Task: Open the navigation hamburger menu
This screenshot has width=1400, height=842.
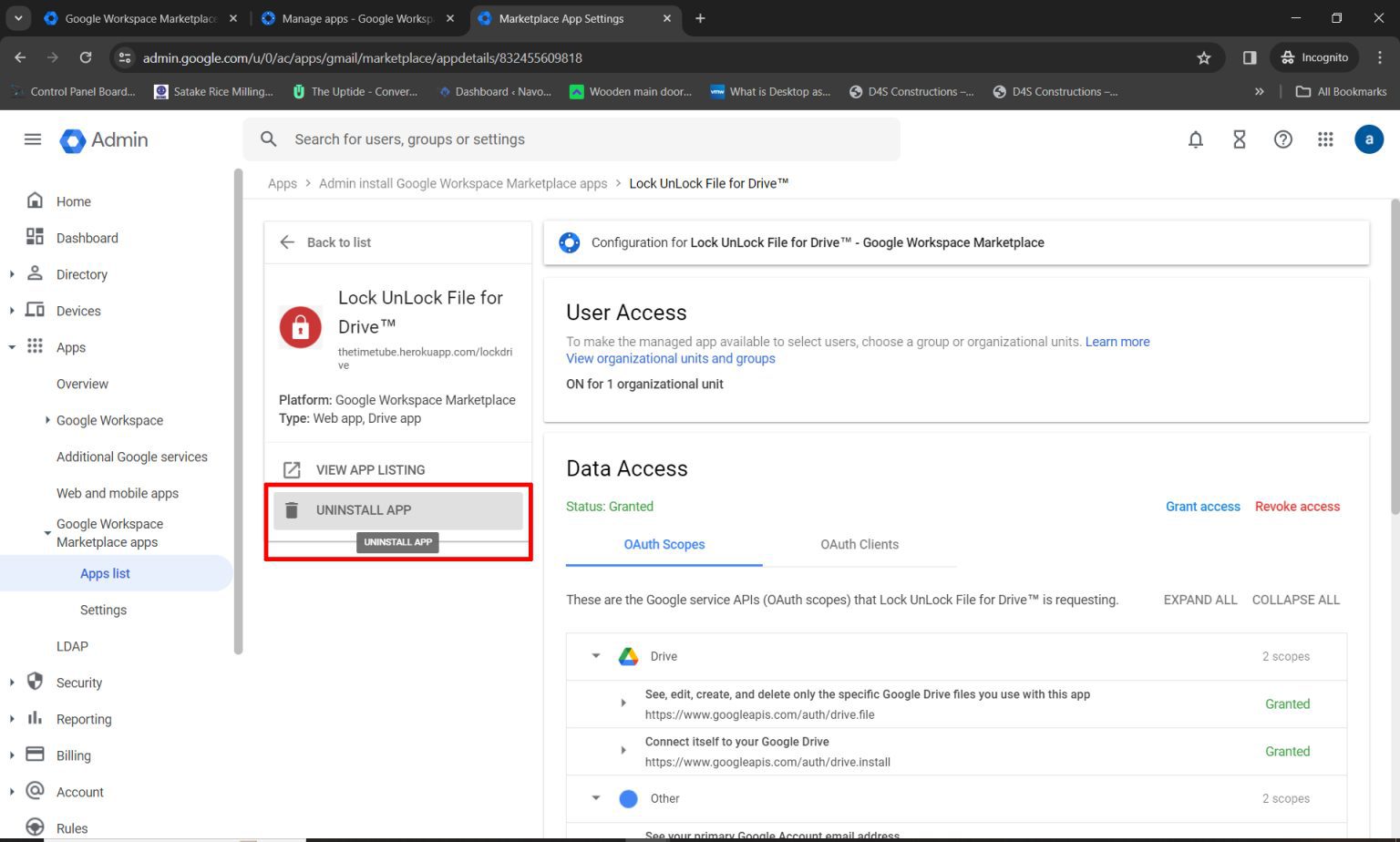Action: (32, 139)
